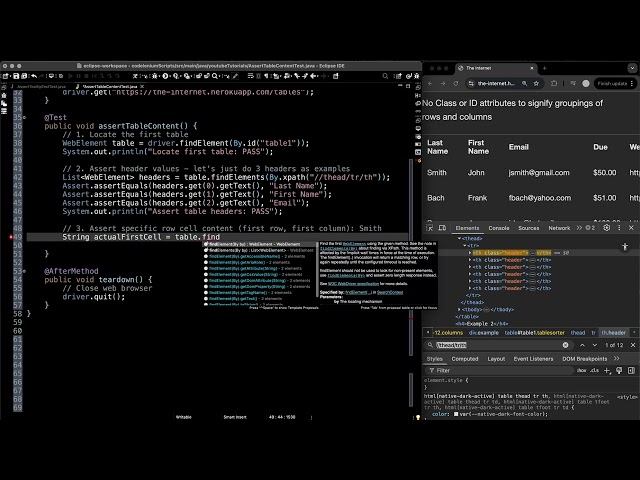Viewport: 640px width, 480px height.
Task: Click the Quick Access search icon in Eclipse
Action: pos(385,76)
